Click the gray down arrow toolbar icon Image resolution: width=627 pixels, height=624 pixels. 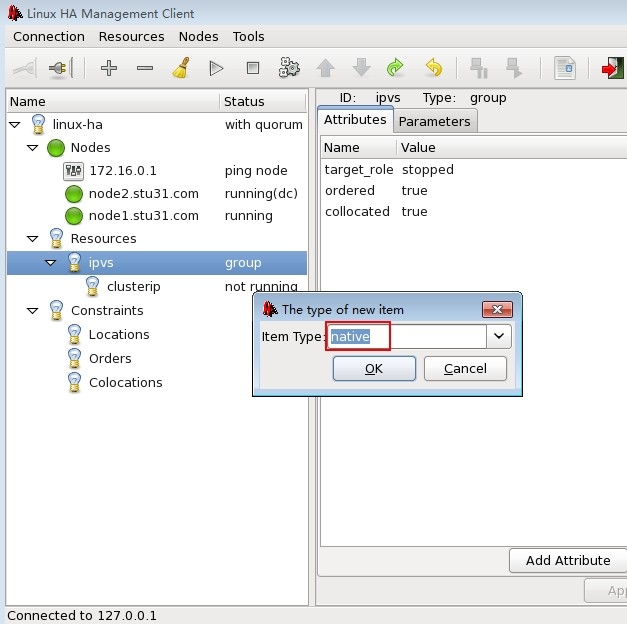pos(361,67)
